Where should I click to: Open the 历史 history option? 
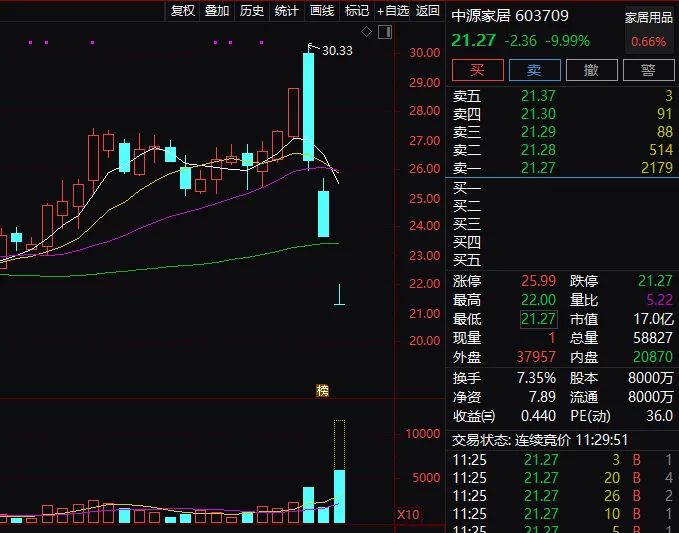pos(252,10)
